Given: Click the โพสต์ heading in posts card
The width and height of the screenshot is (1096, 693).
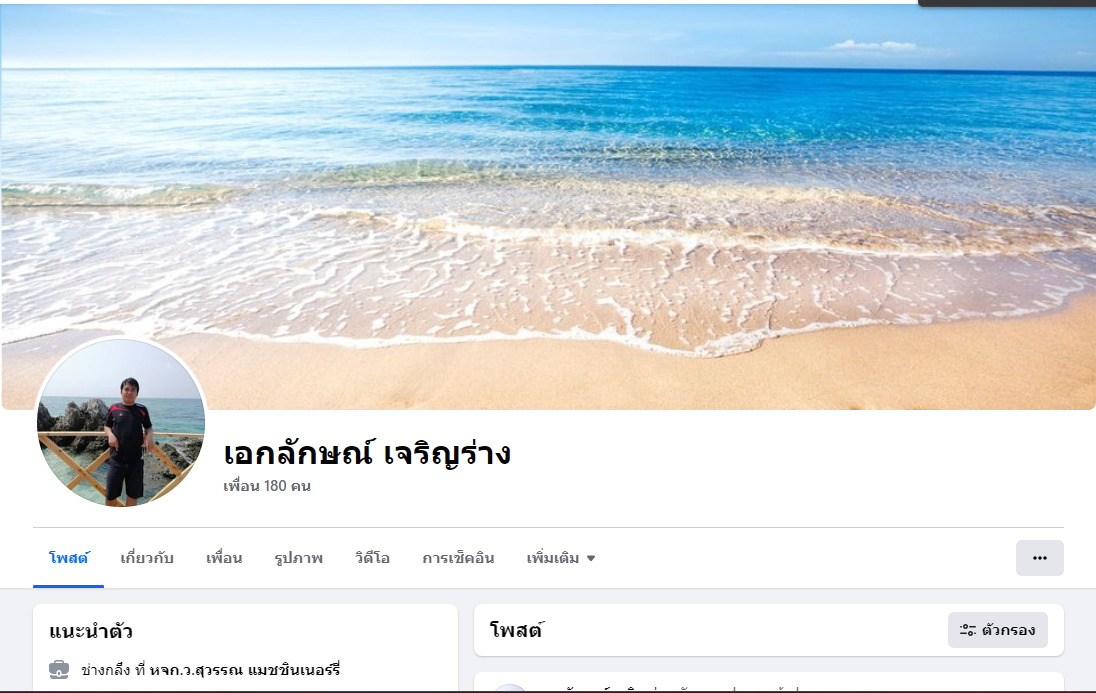Looking at the screenshot, I should coord(517,630).
